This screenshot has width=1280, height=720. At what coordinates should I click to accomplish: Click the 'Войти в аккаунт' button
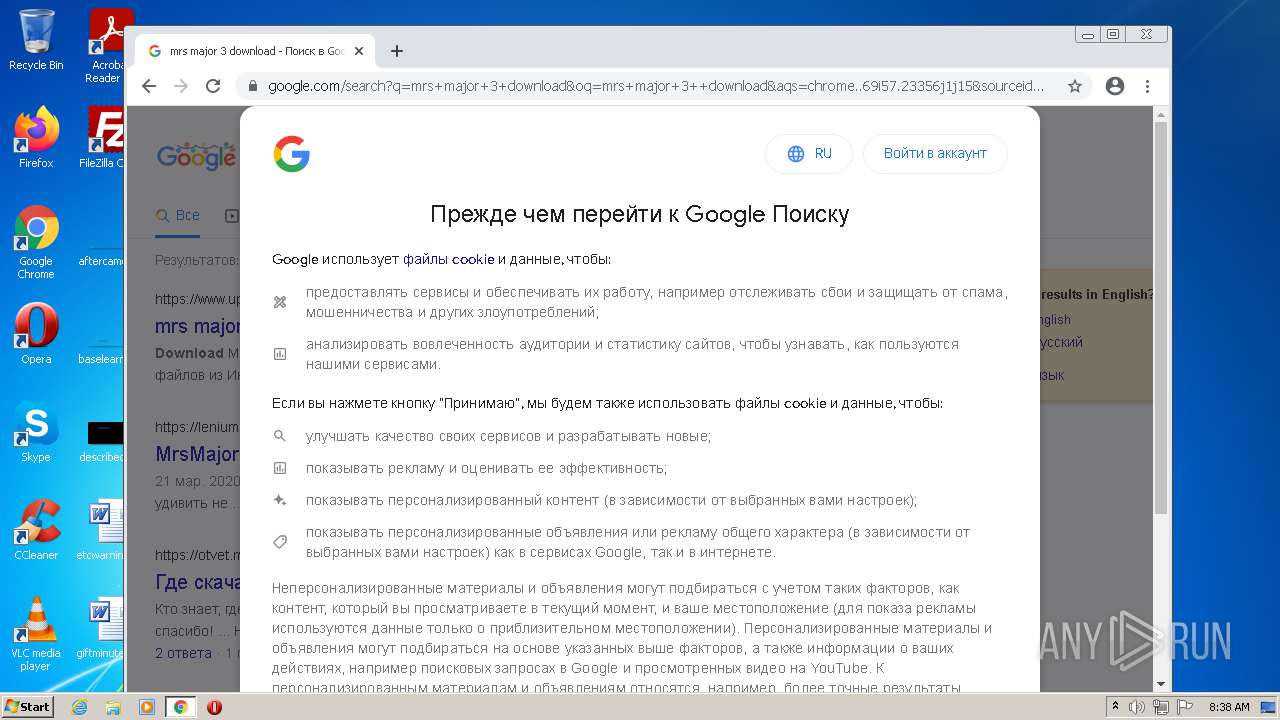point(935,153)
